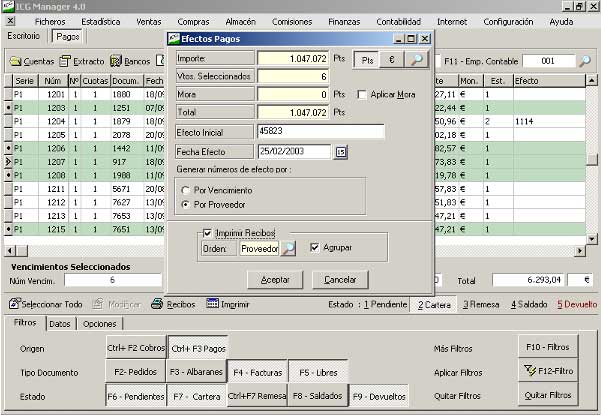Toggle the Imprimir Recibos checkbox
Screen dimensions: 601x415
pyautogui.click(x=208, y=232)
